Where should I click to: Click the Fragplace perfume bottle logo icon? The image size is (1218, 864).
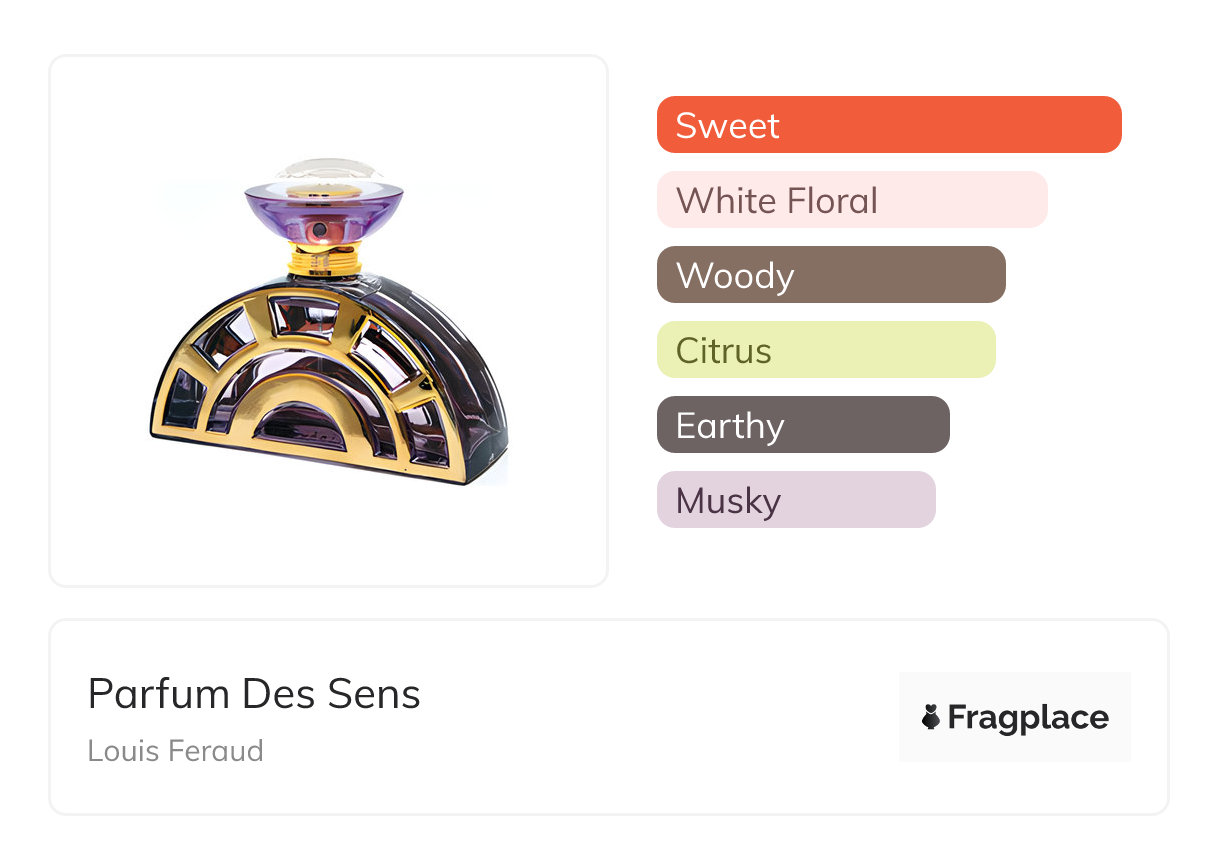pyautogui.click(x=931, y=717)
